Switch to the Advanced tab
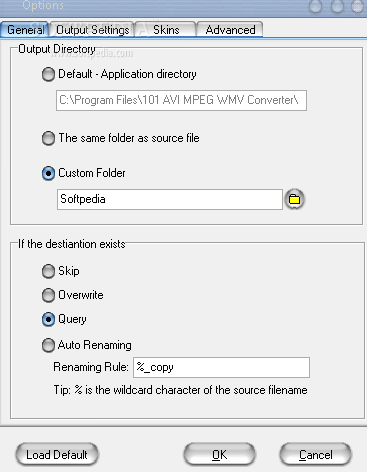The height and width of the screenshot is (472, 367). (230, 30)
